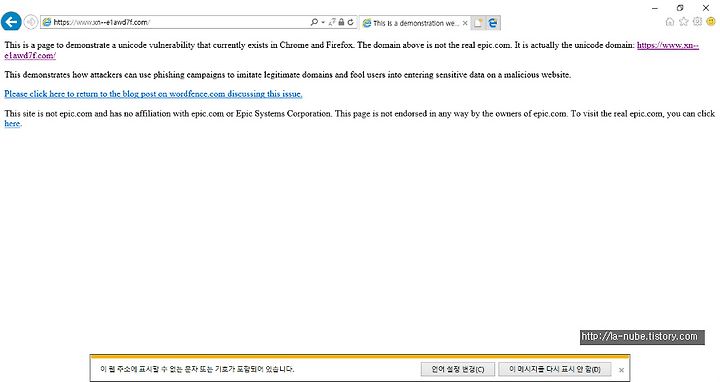The image size is (720, 382).
Task: Minimize the Internet Explorer window
Action: [x=655, y=8]
